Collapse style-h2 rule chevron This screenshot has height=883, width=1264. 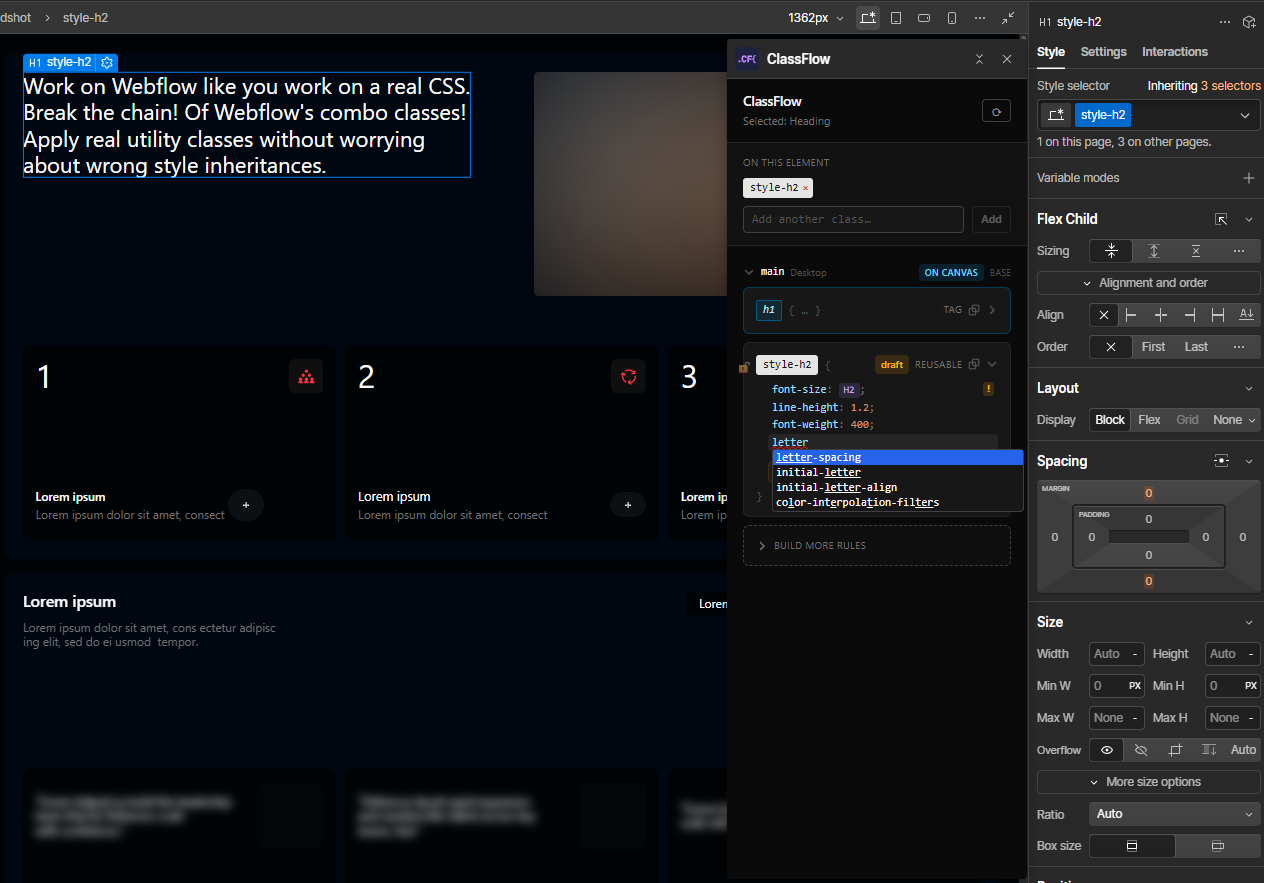pyautogui.click(x=992, y=365)
